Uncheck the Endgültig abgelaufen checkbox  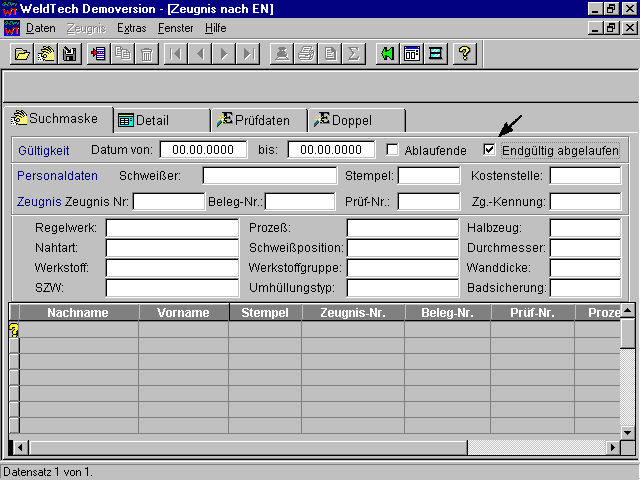point(489,150)
